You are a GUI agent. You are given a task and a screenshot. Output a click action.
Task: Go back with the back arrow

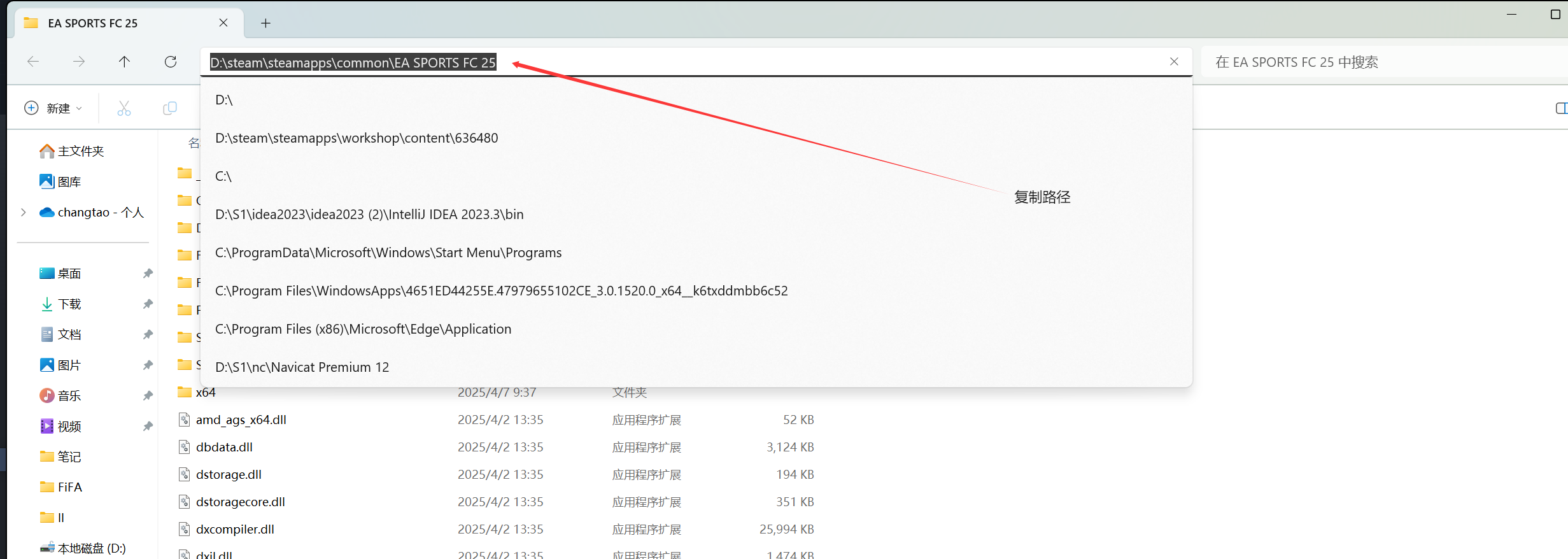[x=33, y=62]
